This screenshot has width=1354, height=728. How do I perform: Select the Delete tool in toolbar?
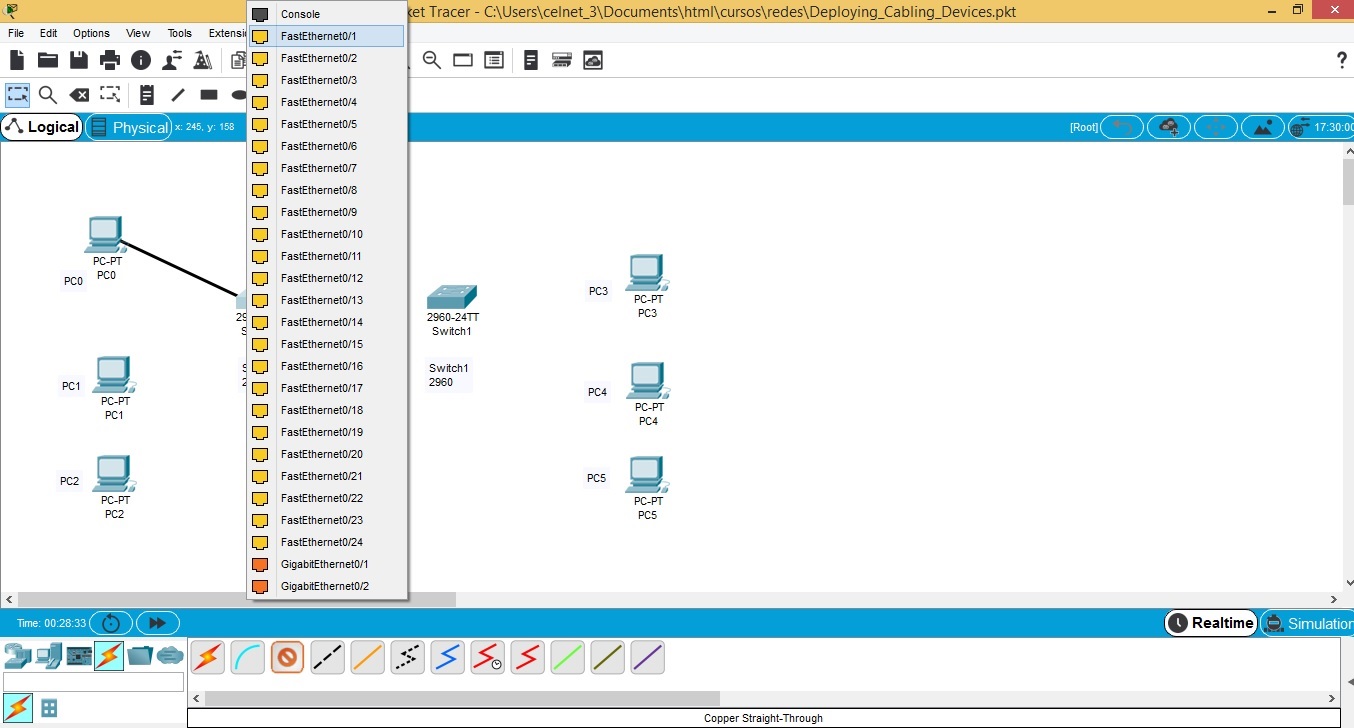pyautogui.click(x=79, y=95)
